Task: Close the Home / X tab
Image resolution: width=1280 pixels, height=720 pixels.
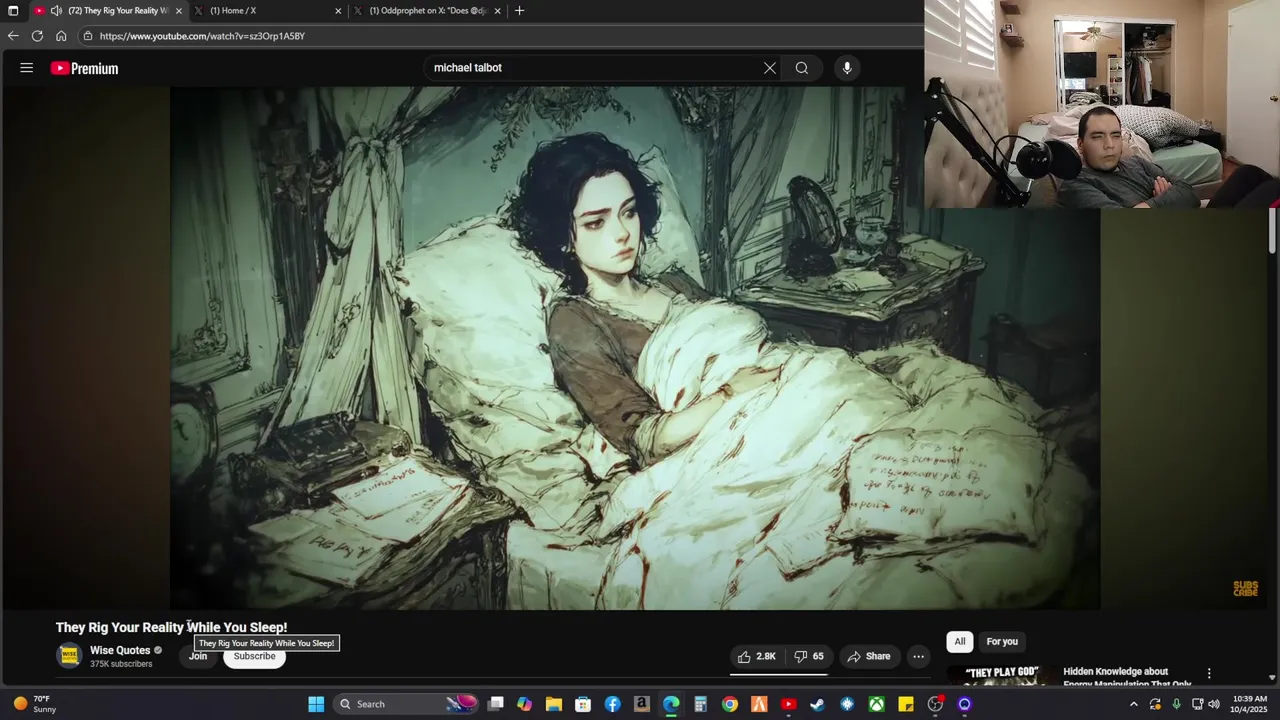Action: (x=338, y=11)
